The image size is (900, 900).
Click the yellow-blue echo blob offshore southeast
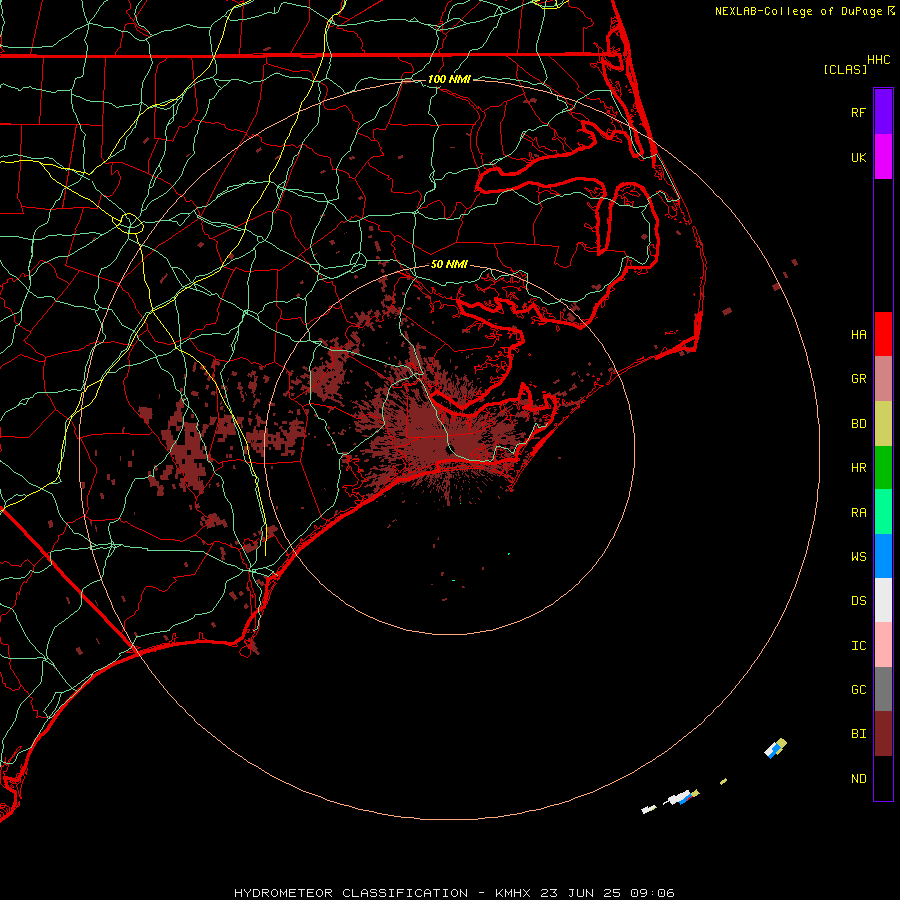pyautogui.click(x=775, y=748)
